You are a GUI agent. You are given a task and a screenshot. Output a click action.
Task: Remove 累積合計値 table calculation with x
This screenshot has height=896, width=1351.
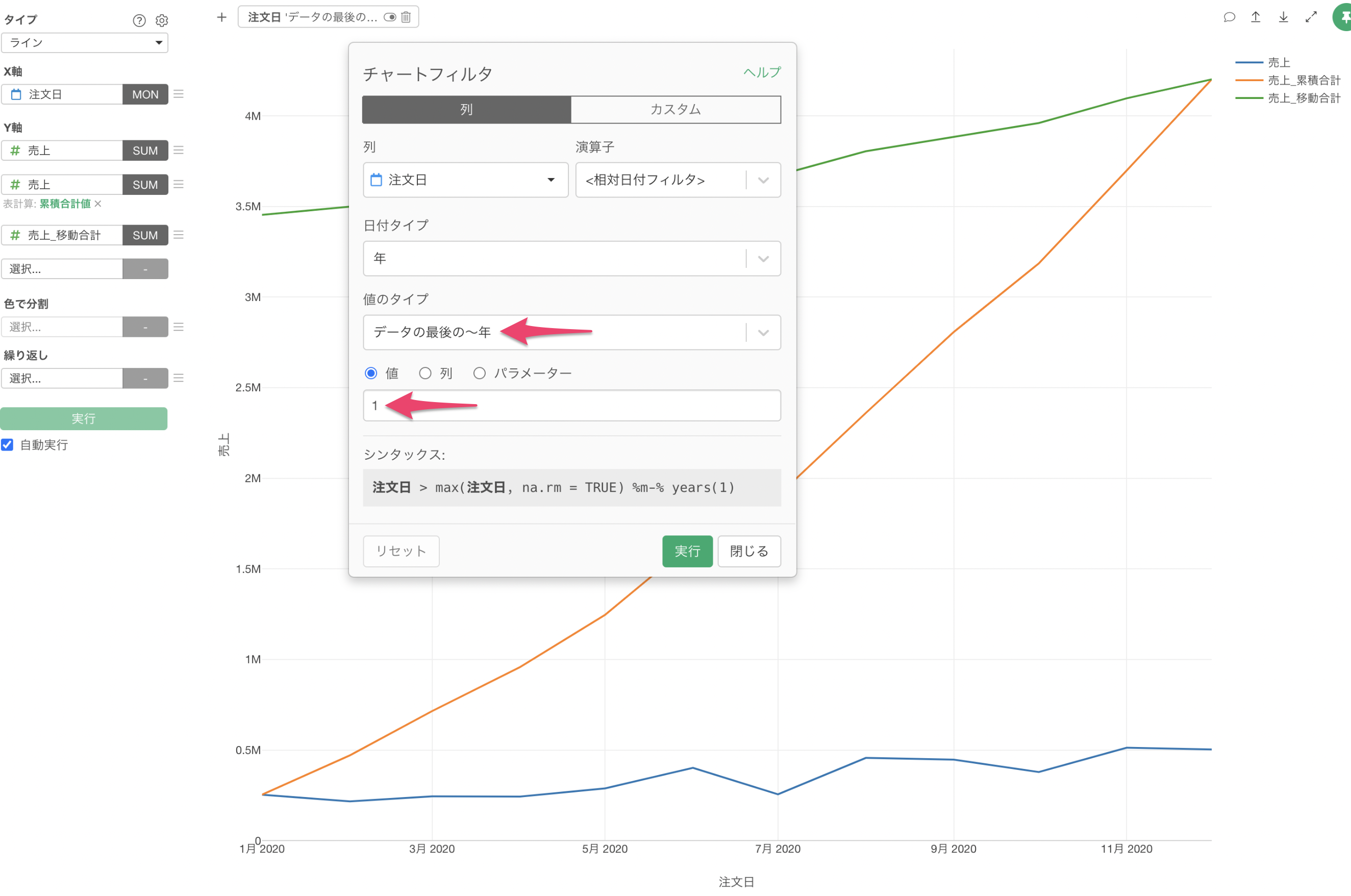coord(98,204)
